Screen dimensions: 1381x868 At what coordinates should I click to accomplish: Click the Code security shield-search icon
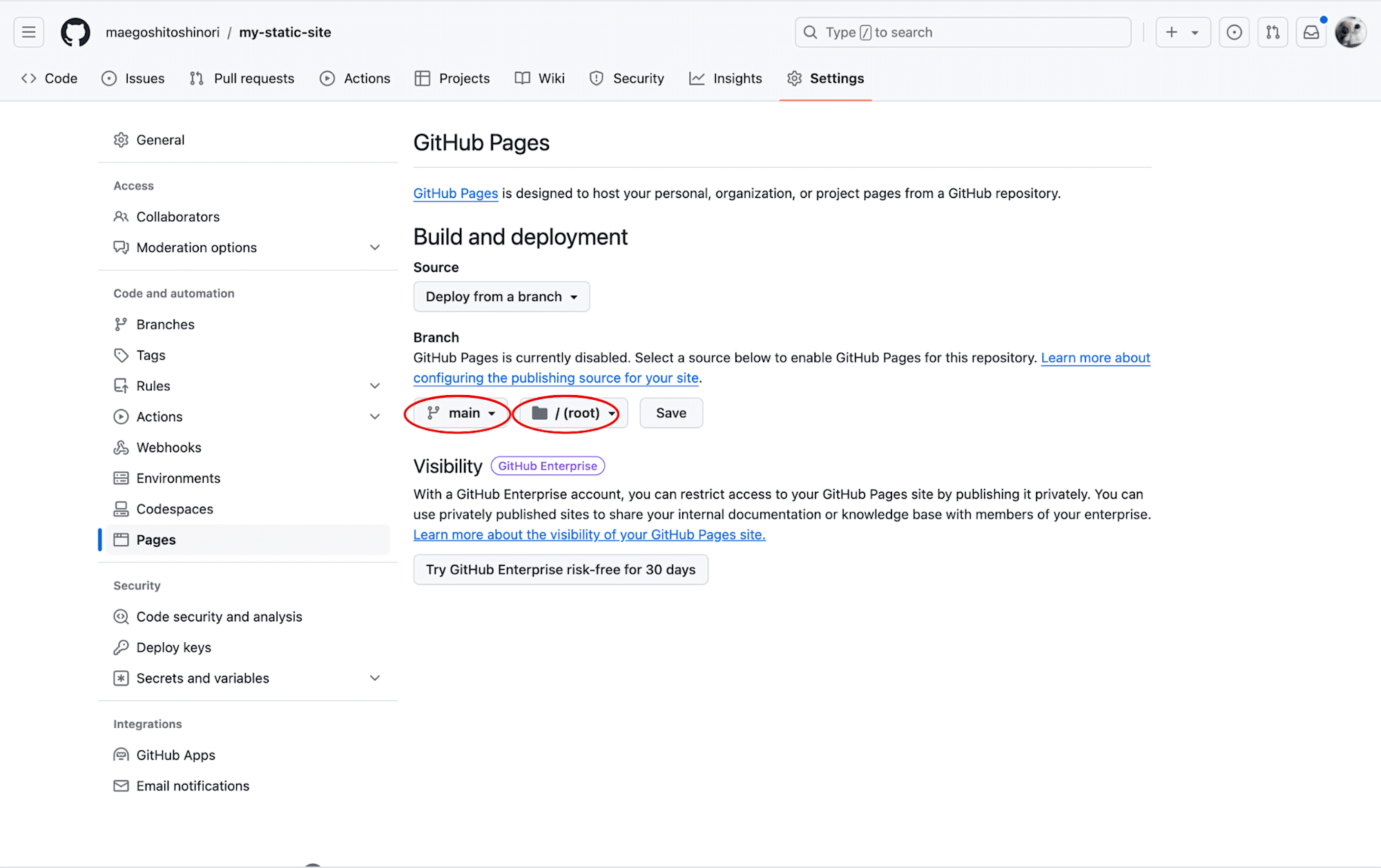point(121,617)
